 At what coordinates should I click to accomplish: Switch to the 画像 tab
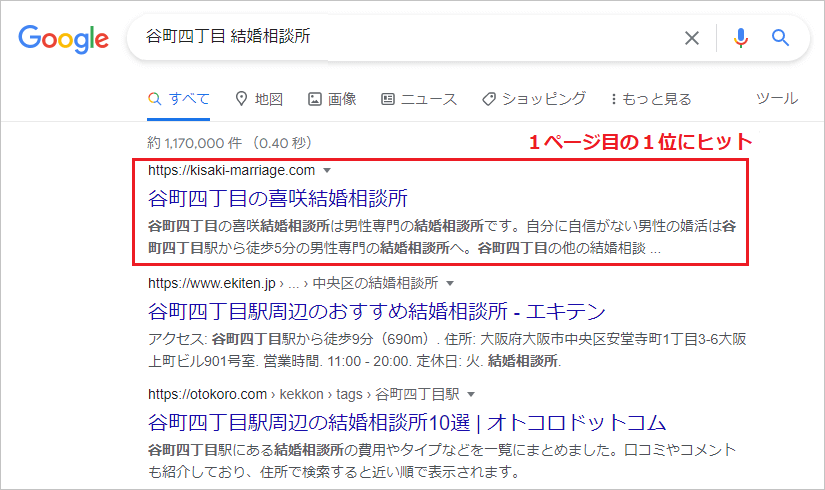[332, 98]
